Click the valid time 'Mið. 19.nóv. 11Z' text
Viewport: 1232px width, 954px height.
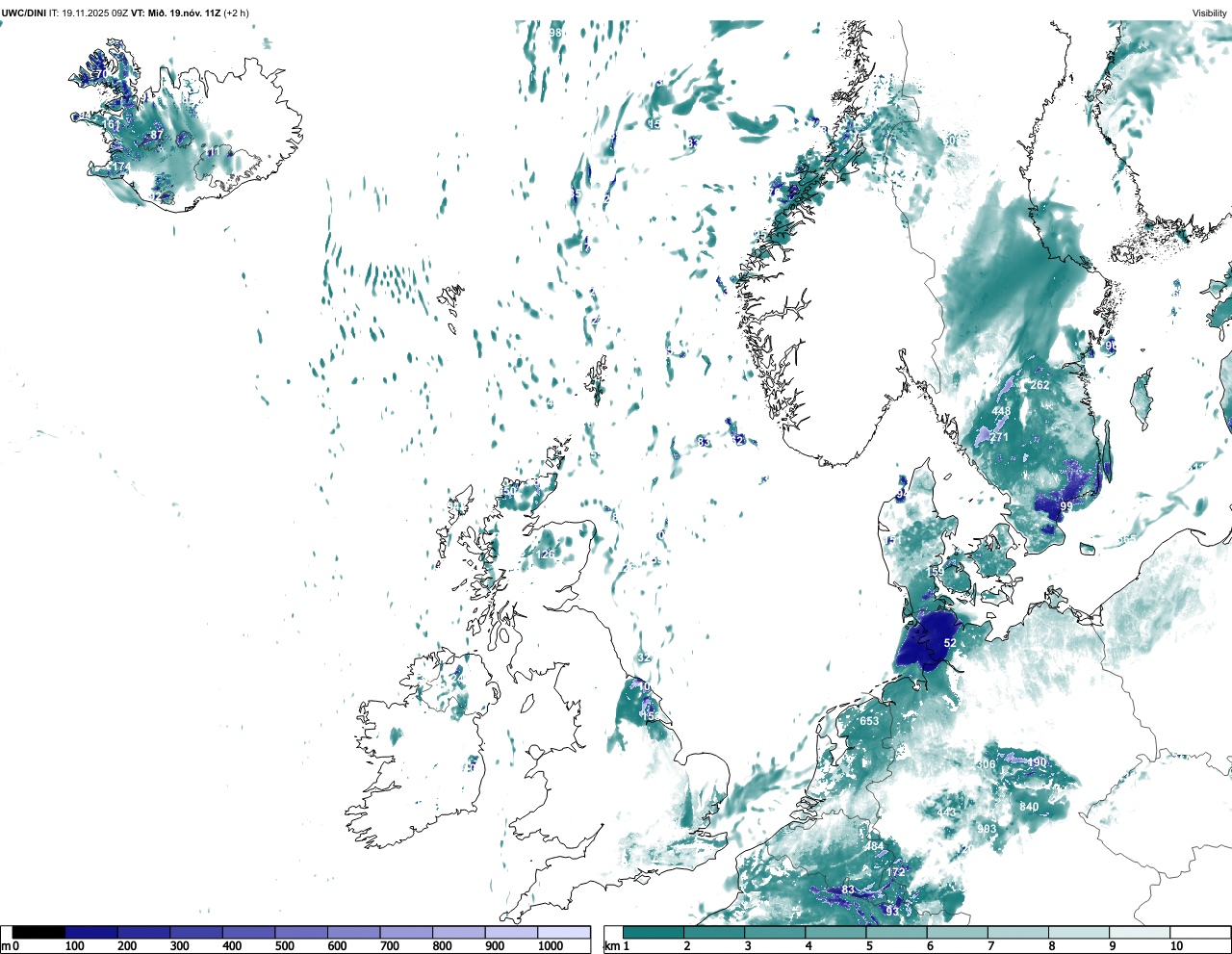coord(186,13)
